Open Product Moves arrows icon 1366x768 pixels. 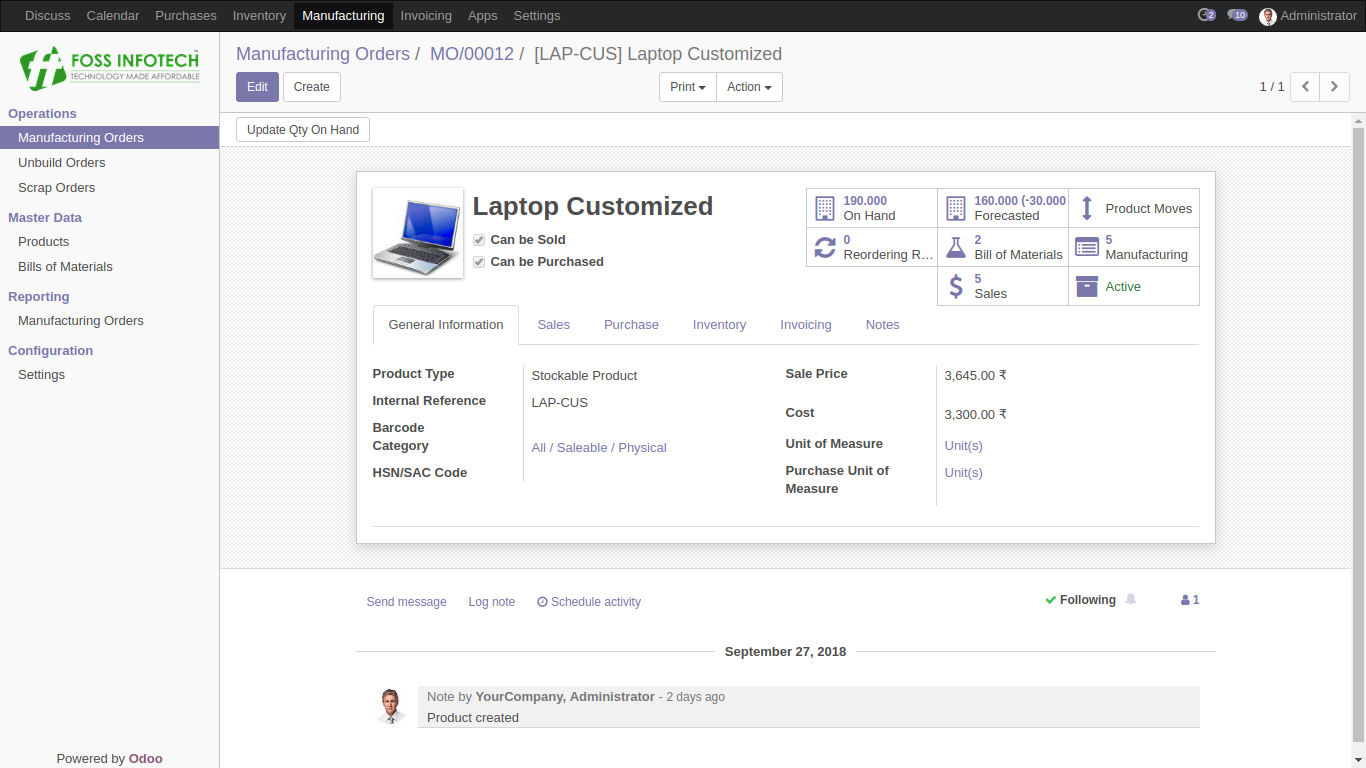1087,209
